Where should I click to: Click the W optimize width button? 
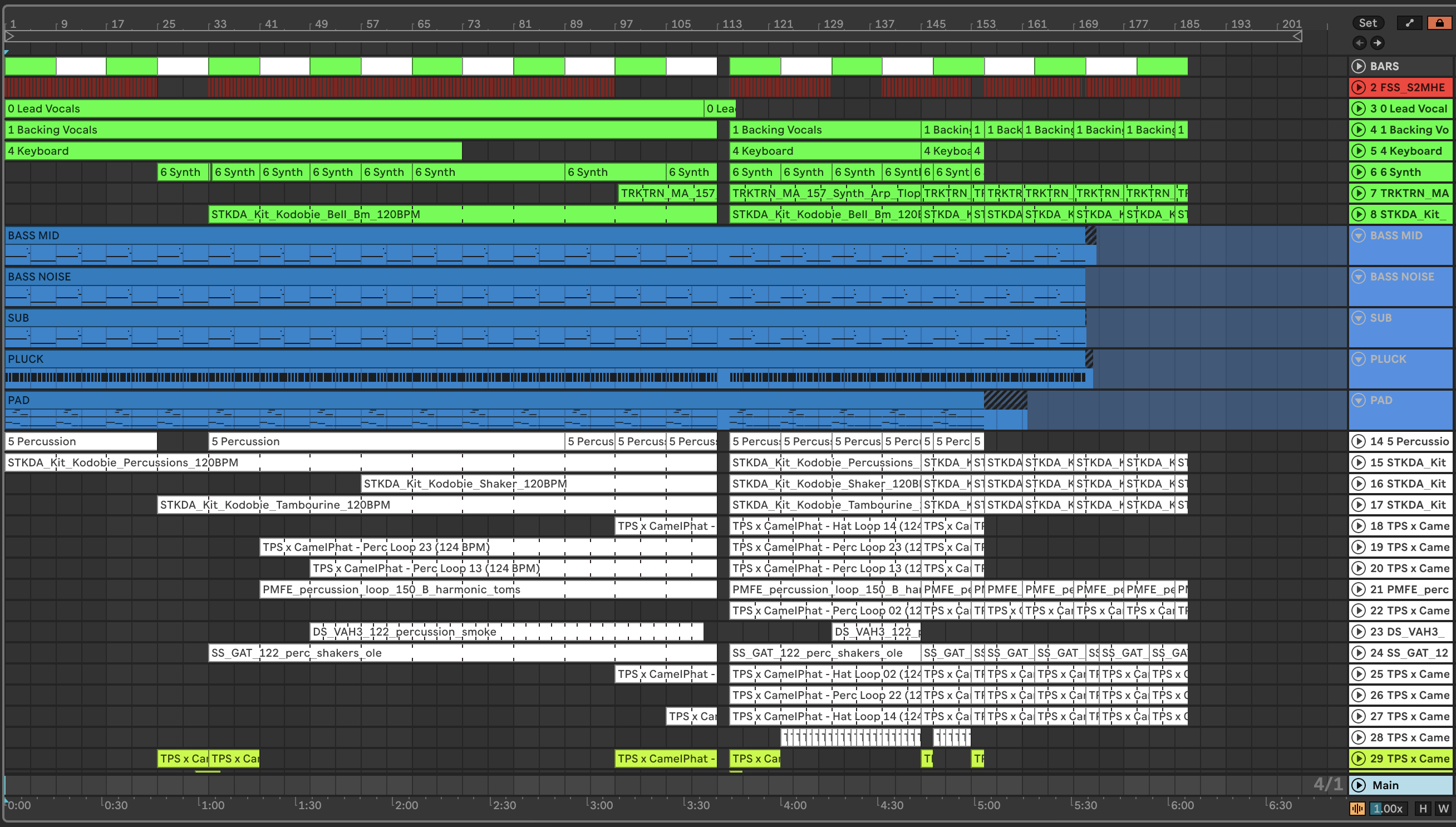[x=1443, y=808]
